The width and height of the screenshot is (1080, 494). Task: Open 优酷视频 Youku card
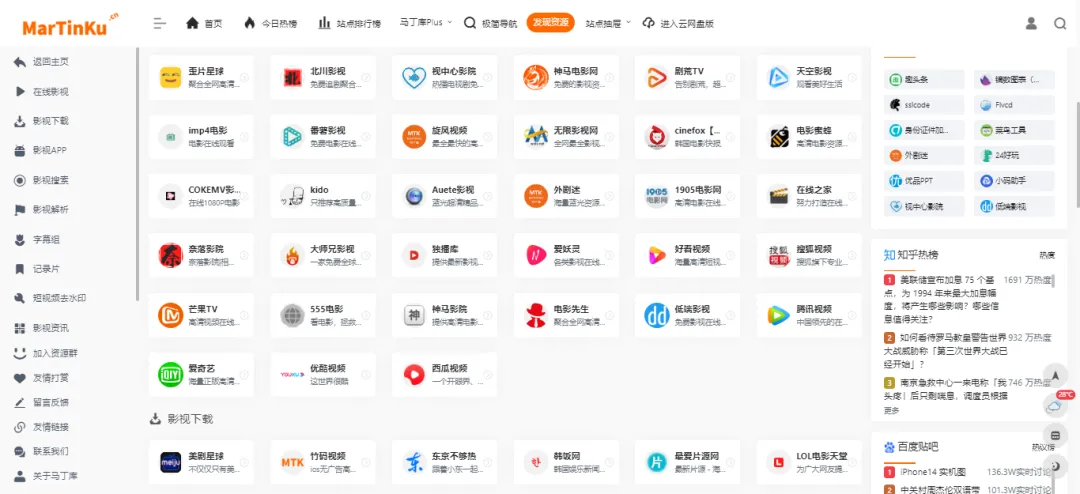(x=323, y=374)
